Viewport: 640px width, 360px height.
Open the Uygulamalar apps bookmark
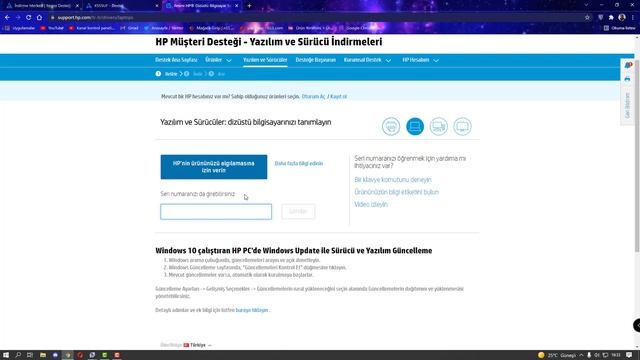[x=20, y=28]
